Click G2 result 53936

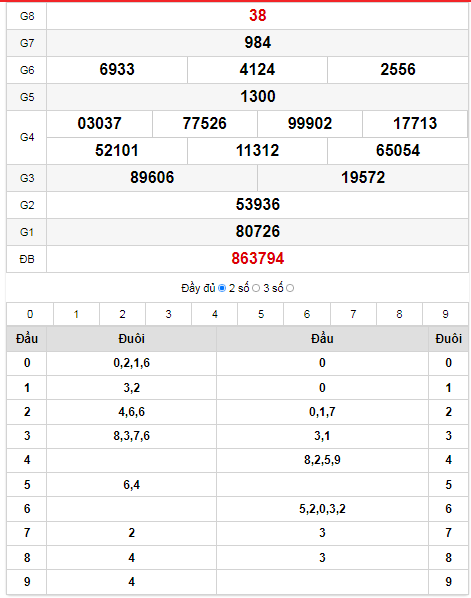pos(258,204)
